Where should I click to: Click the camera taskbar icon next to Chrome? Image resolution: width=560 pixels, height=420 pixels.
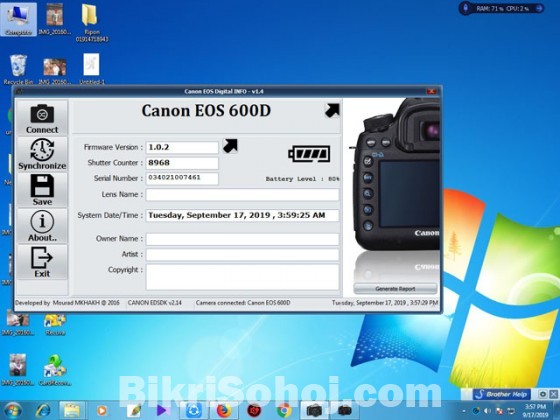point(314,411)
